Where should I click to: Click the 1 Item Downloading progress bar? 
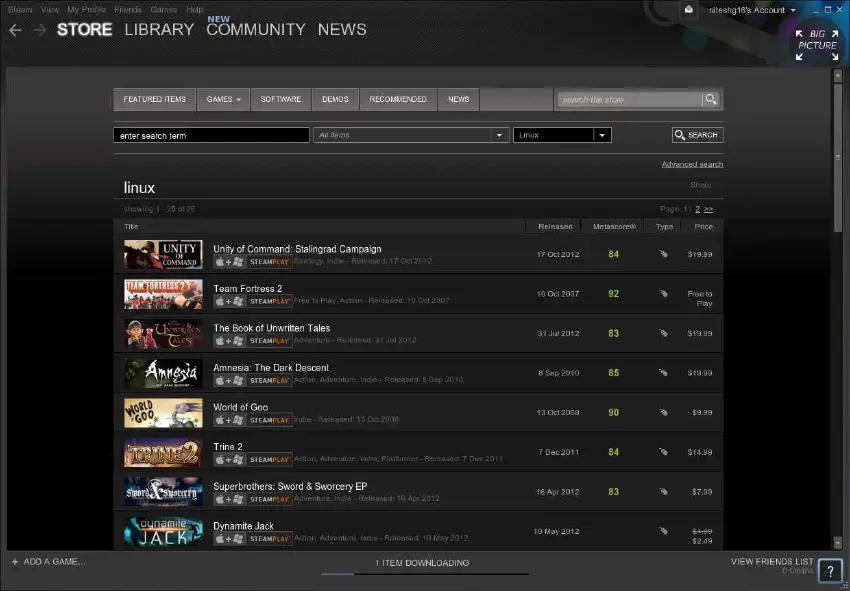pyautogui.click(x=424, y=573)
